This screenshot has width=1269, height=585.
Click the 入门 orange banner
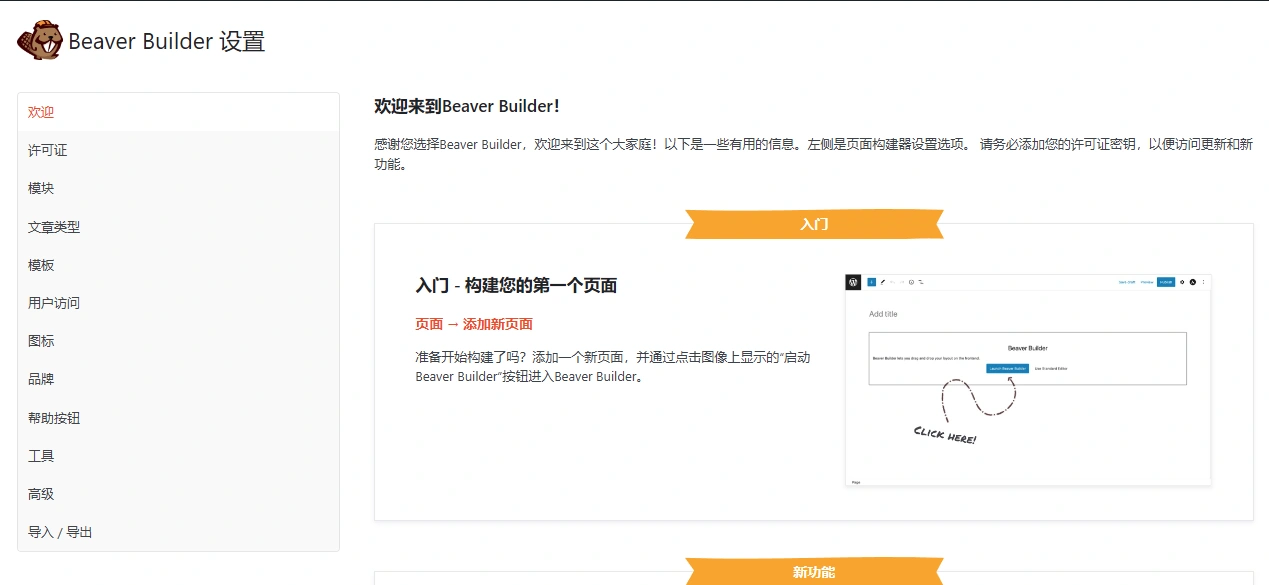(814, 224)
